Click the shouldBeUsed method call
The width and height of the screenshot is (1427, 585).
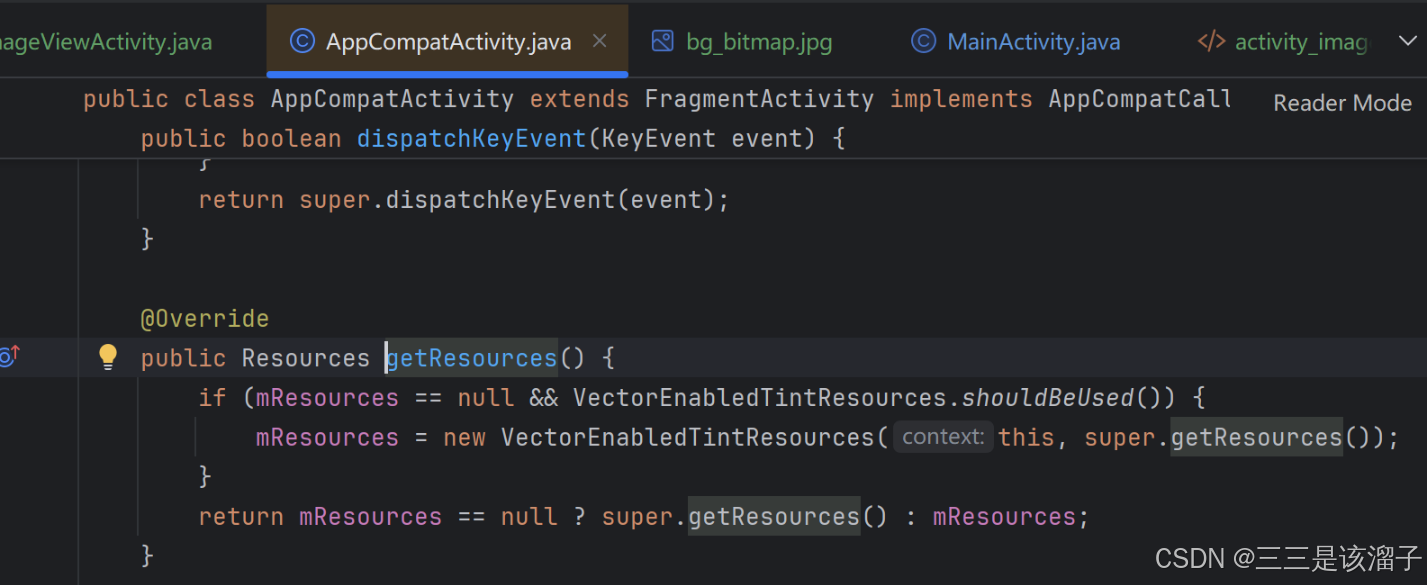(x=1048, y=398)
